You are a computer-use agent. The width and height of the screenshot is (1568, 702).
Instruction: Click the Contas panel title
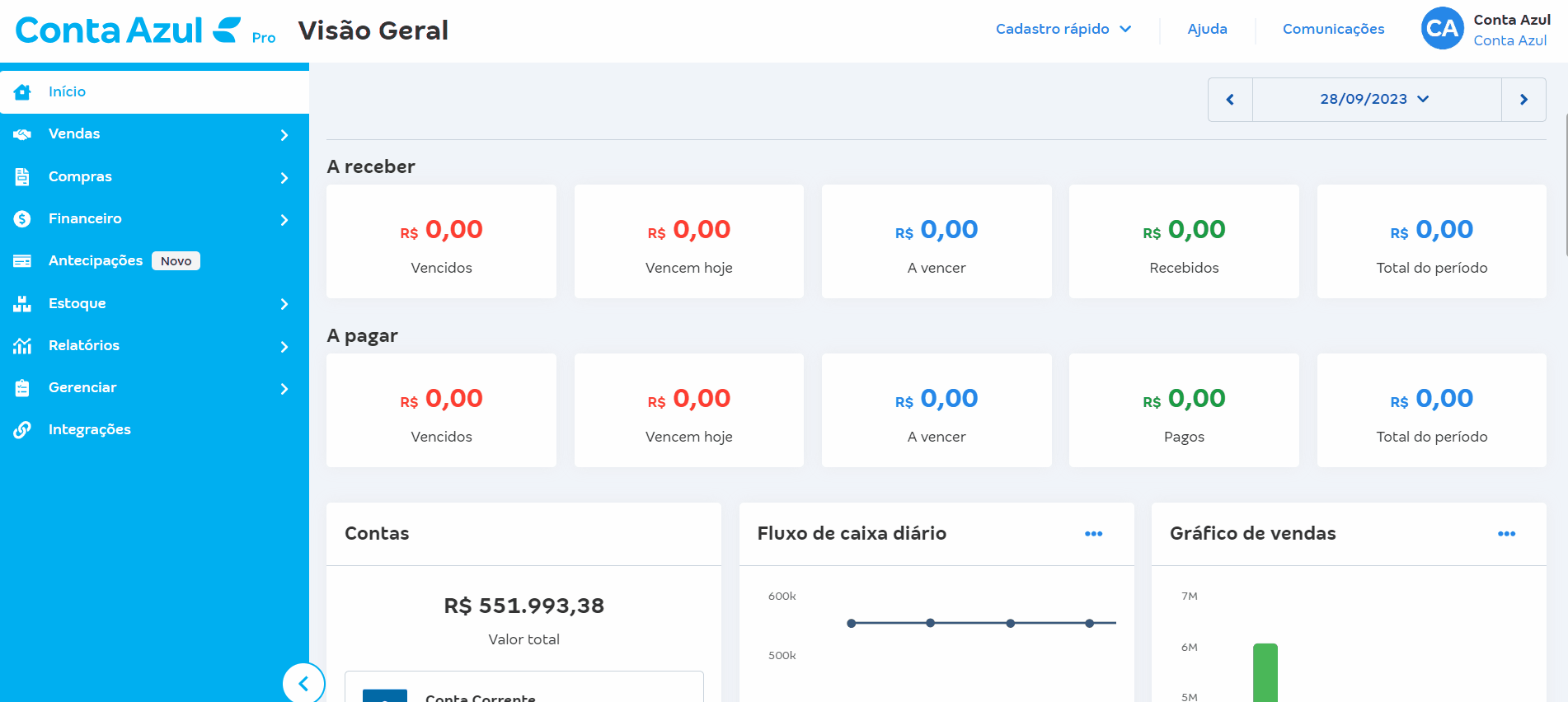coord(377,534)
